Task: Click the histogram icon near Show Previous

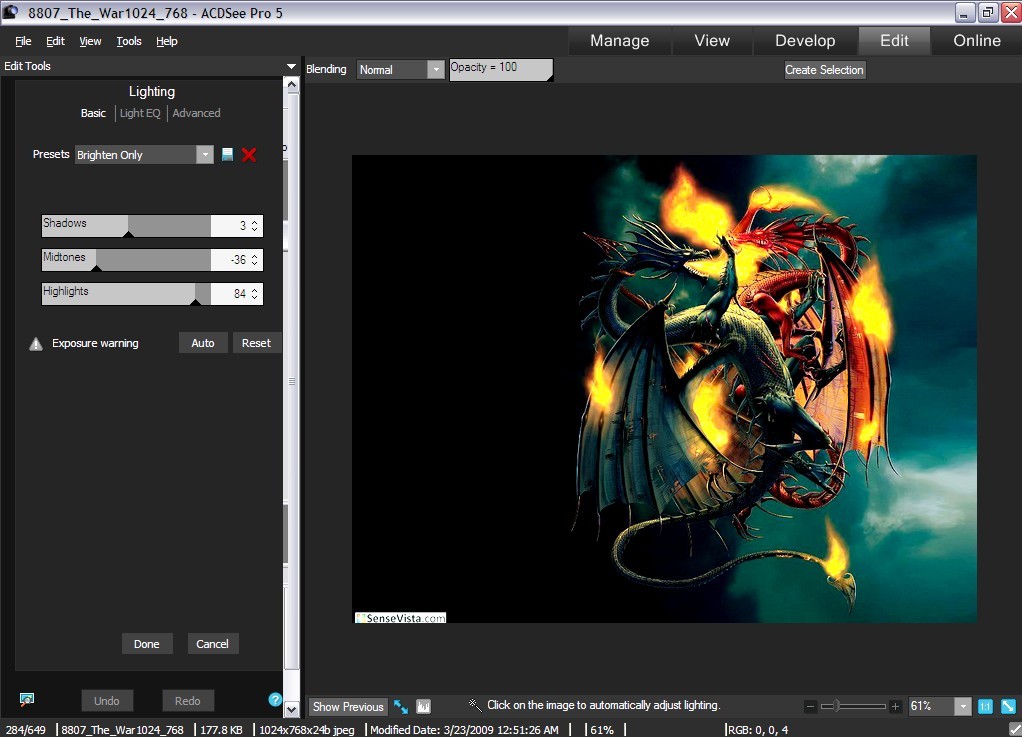Action: coord(423,706)
